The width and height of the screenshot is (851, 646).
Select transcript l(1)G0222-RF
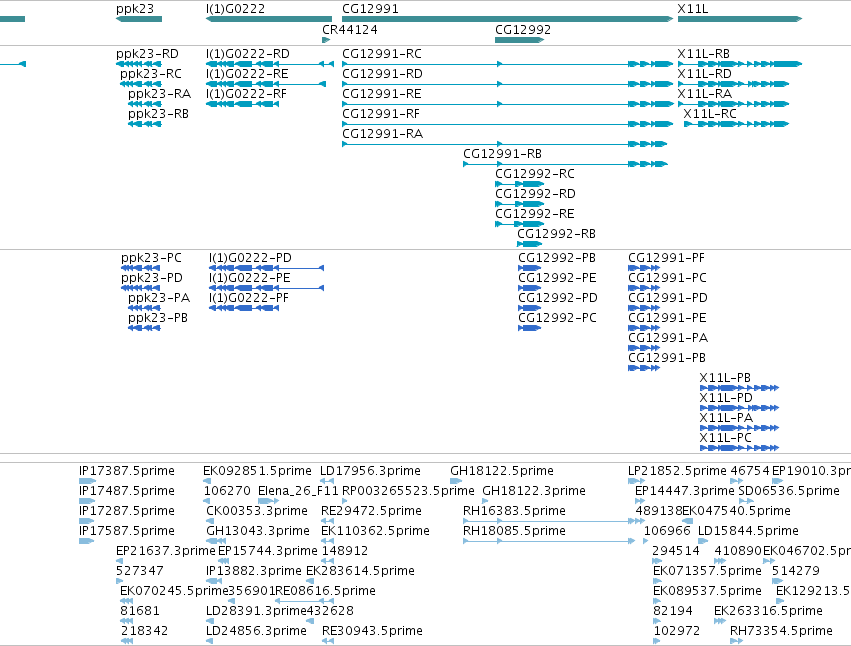243,104
